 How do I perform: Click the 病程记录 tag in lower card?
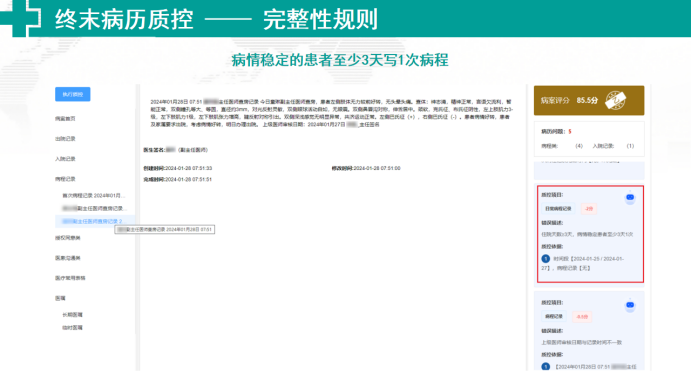(x=554, y=317)
